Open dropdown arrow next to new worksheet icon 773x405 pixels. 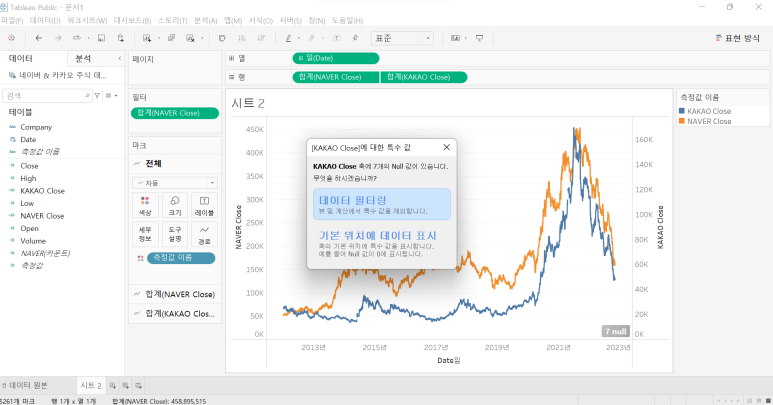(159, 38)
